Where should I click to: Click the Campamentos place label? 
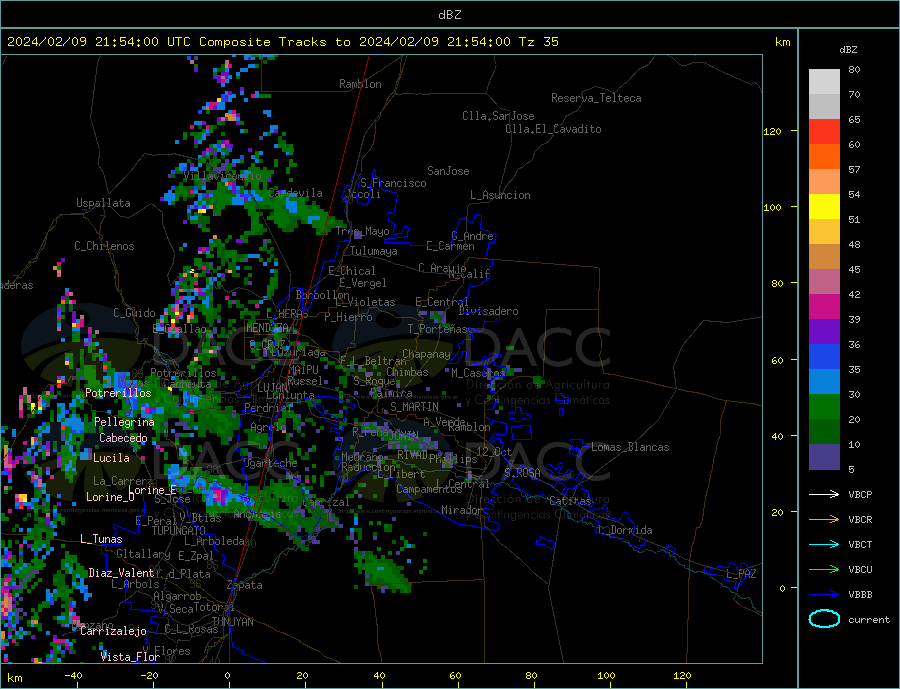click(x=429, y=489)
